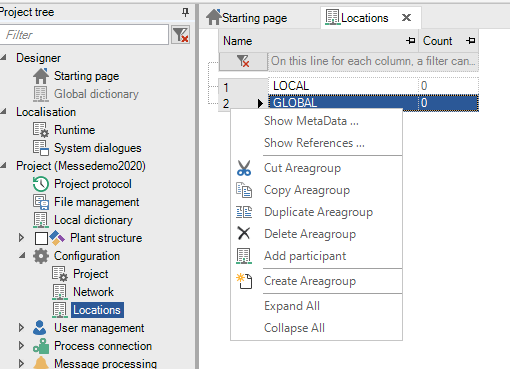Screen dimensions: 511x370
Task: Click the Process connection icon
Action: pyautogui.click(x=41, y=346)
